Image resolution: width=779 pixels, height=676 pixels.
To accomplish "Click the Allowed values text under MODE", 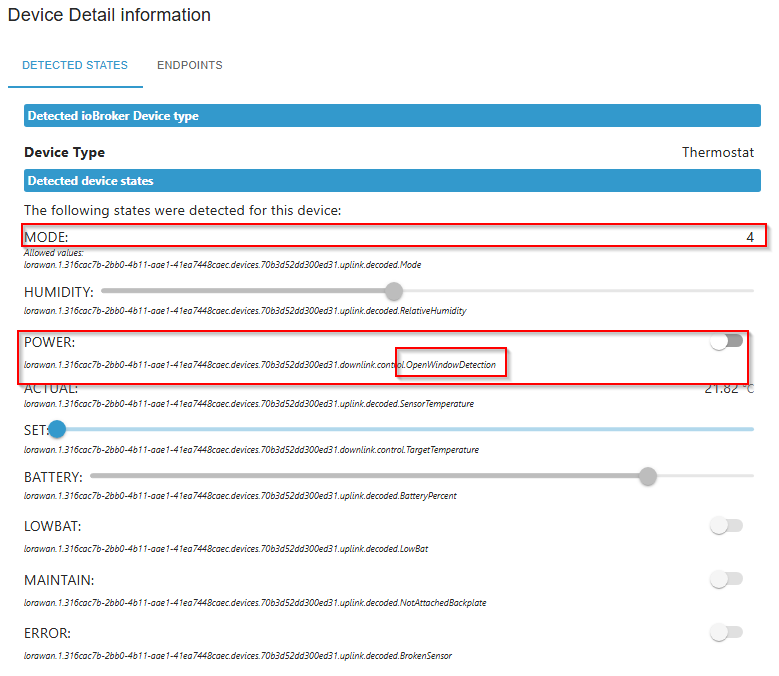I will click(x=54, y=253).
